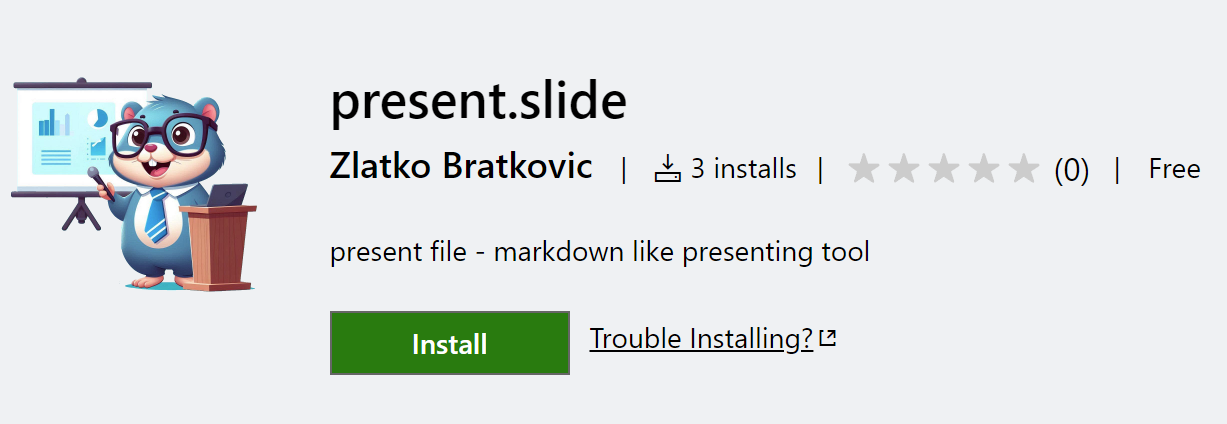
Task: Click the external link icon after Trouble Installing
Action: click(x=827, y=339)
